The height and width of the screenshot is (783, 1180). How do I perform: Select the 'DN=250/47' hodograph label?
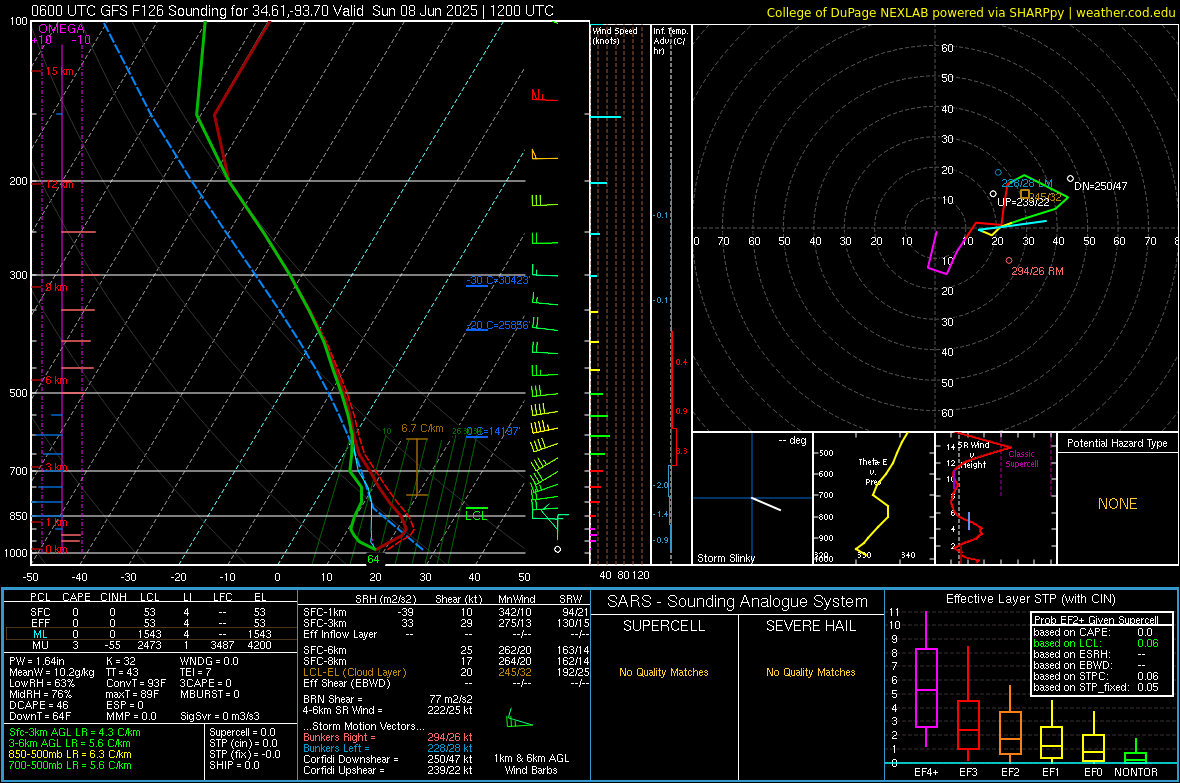(x=1100, y=186)
